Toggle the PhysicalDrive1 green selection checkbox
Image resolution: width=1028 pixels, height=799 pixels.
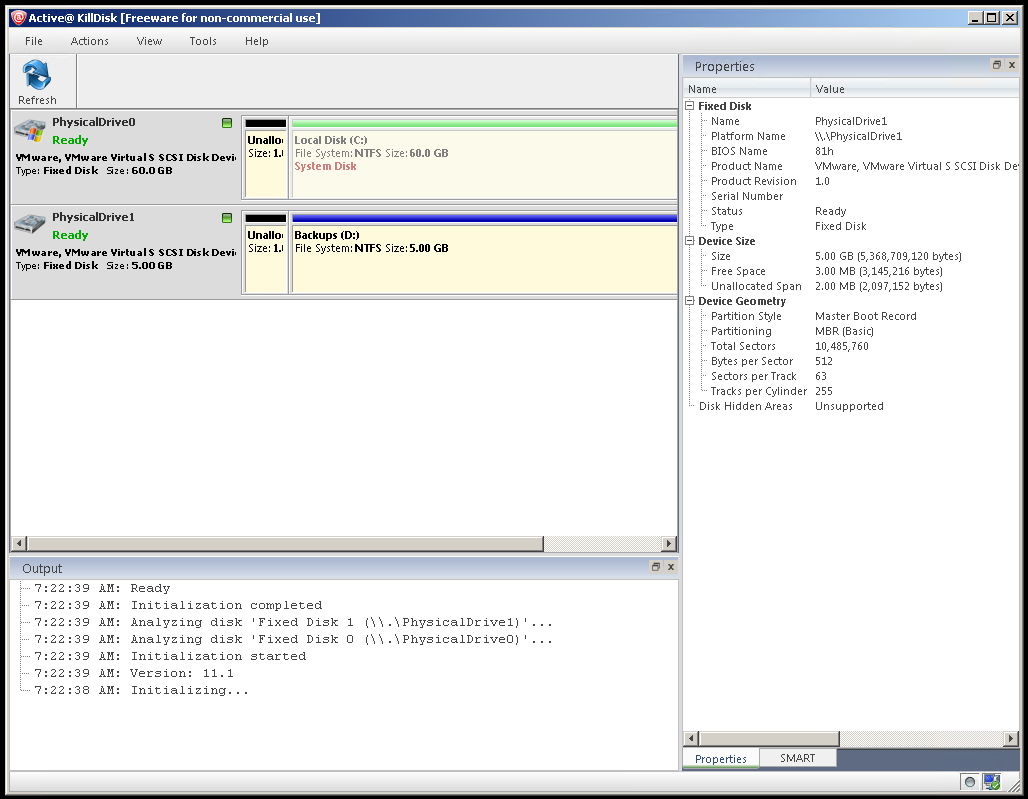click(227, 218)
